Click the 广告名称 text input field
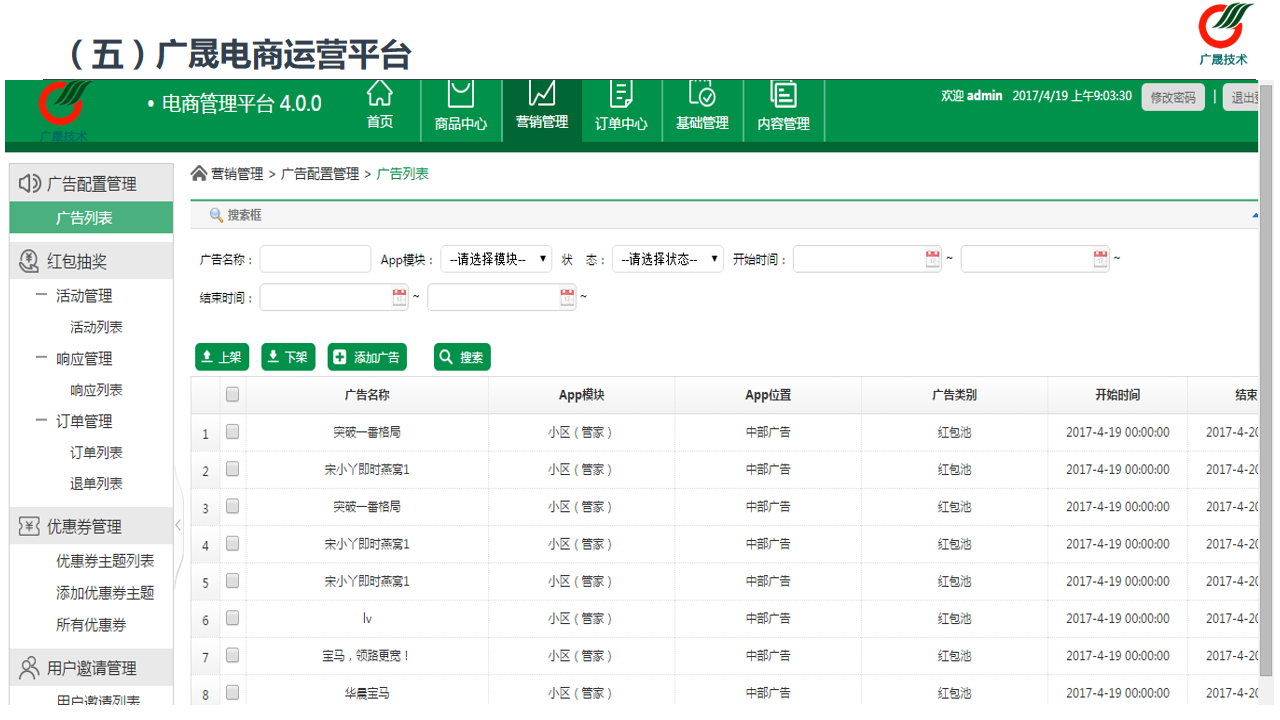 tap(315, 259)
